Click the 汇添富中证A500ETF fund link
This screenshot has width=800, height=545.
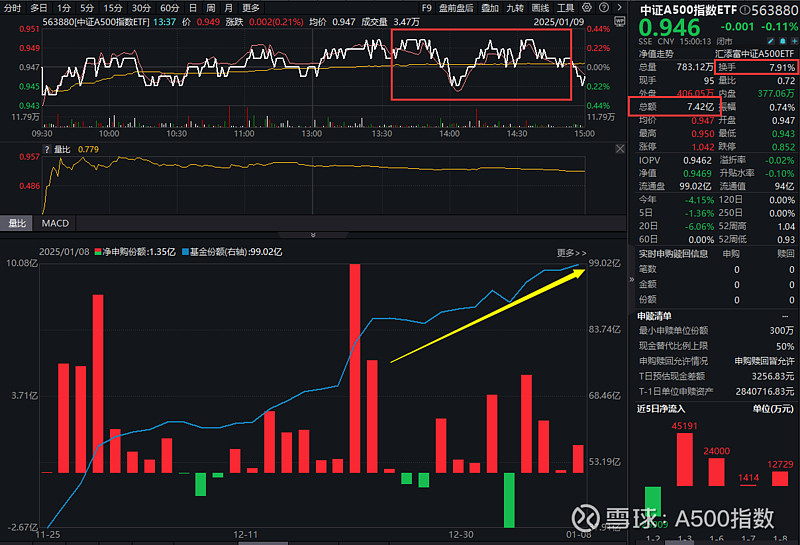755,54
